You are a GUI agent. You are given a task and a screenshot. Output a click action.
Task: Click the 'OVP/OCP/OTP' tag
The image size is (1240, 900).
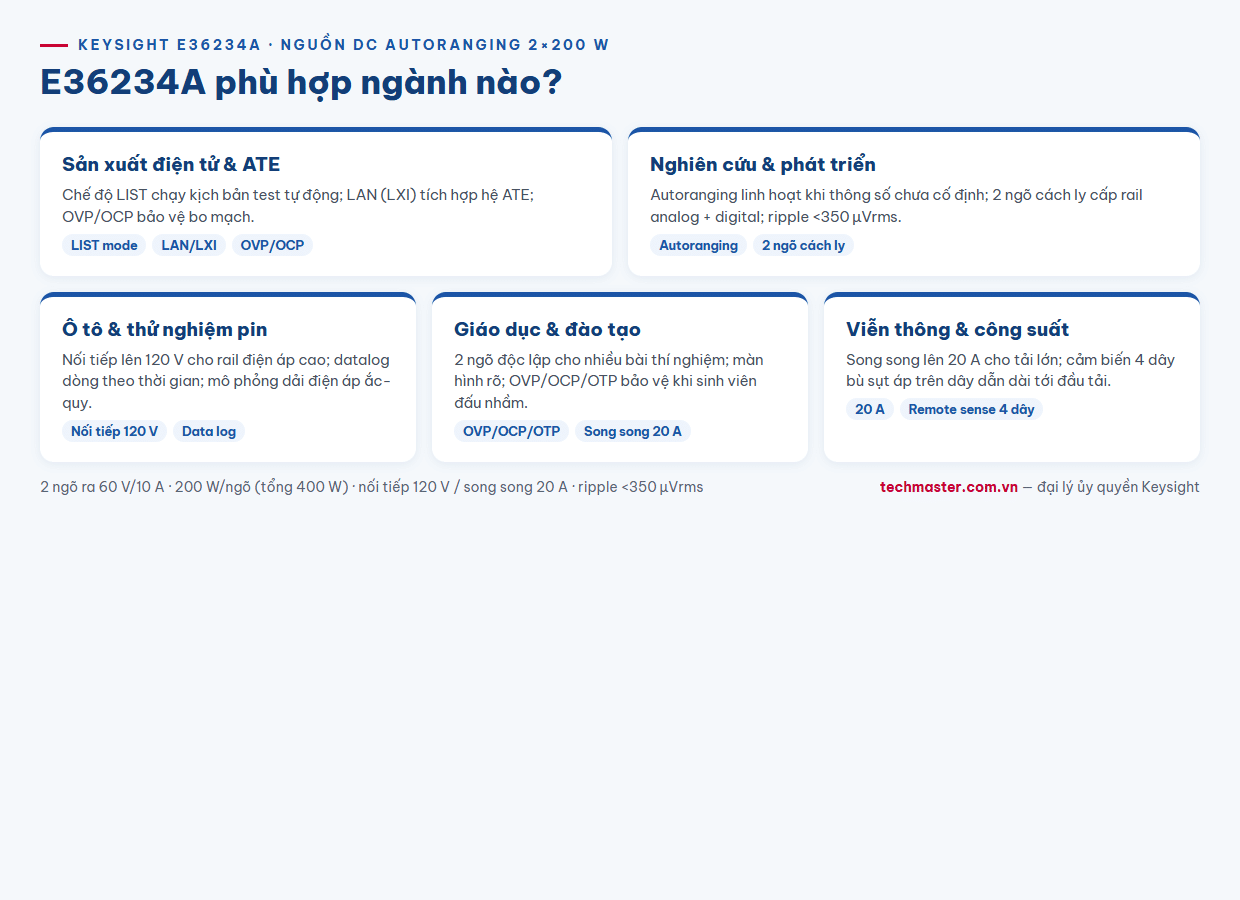[511, 431]
